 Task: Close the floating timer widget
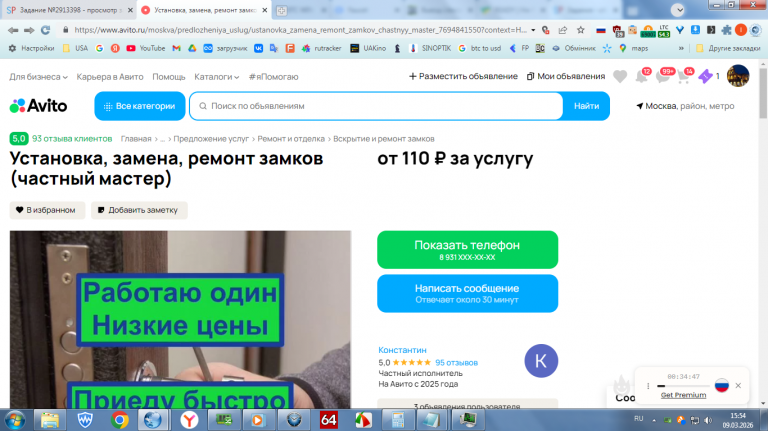point(738,385)
